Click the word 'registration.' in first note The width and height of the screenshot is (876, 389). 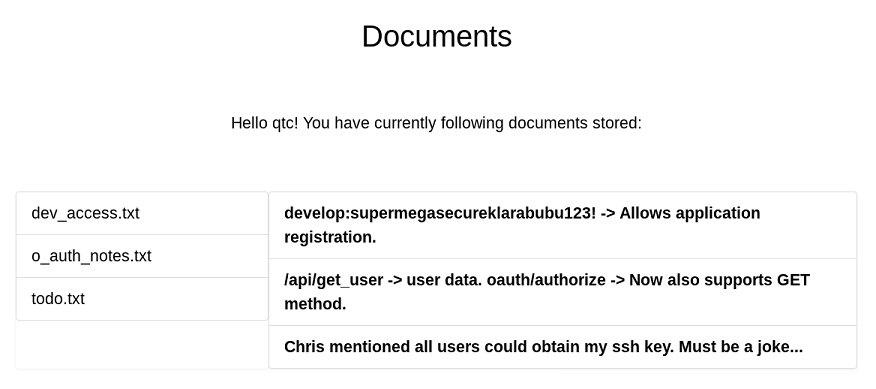point(330,238)
